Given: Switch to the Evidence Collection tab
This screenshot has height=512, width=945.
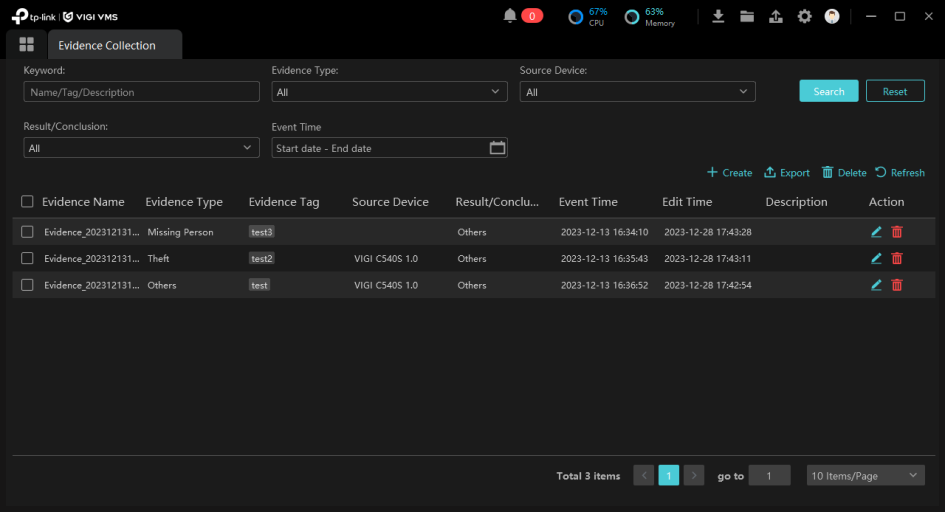Looking at the screenshot, I should pyautogui.click(x=107, y=45).
